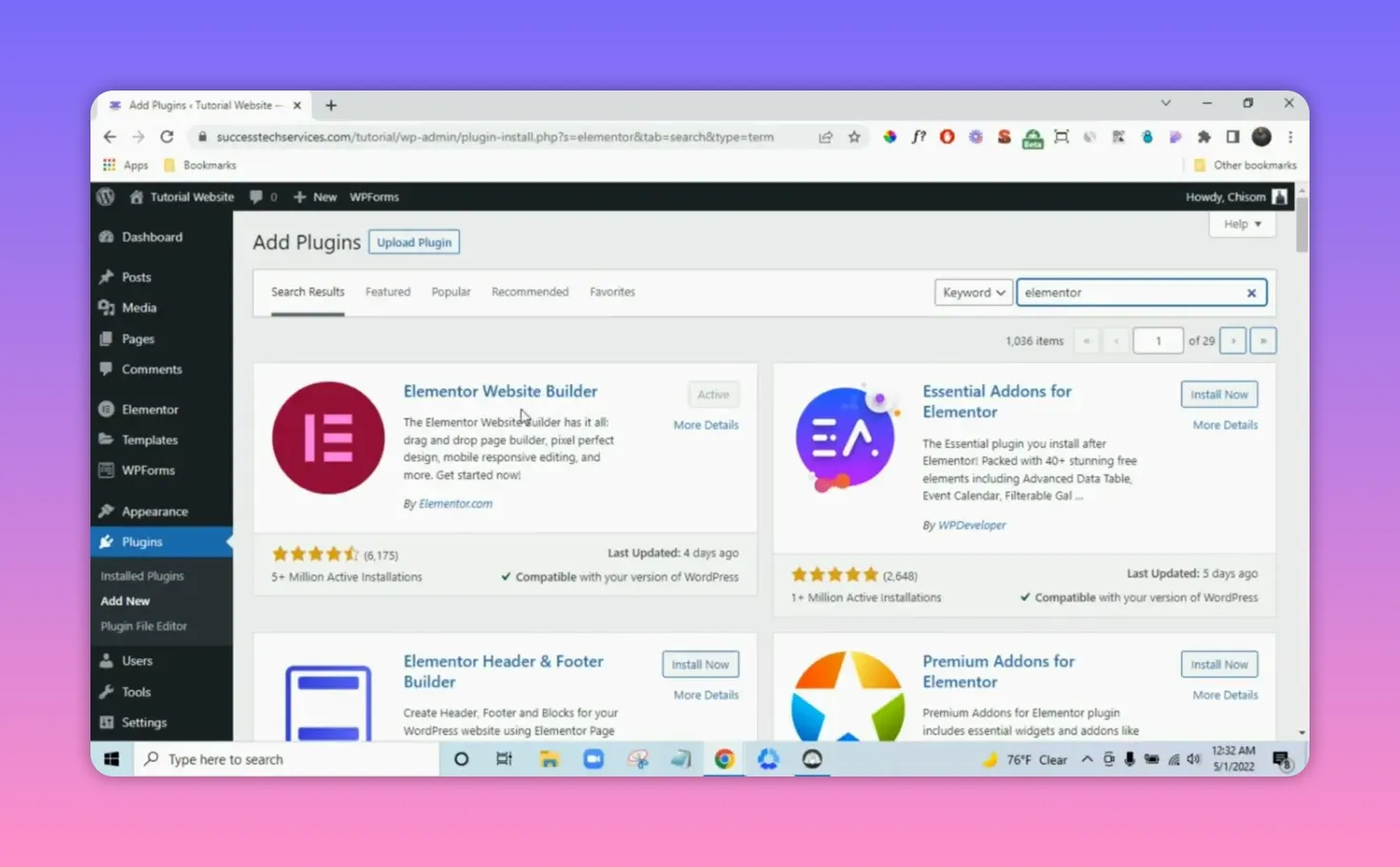Select the Search Results tab
Viewport: 1400px width, 867px height.
[308, 292]
